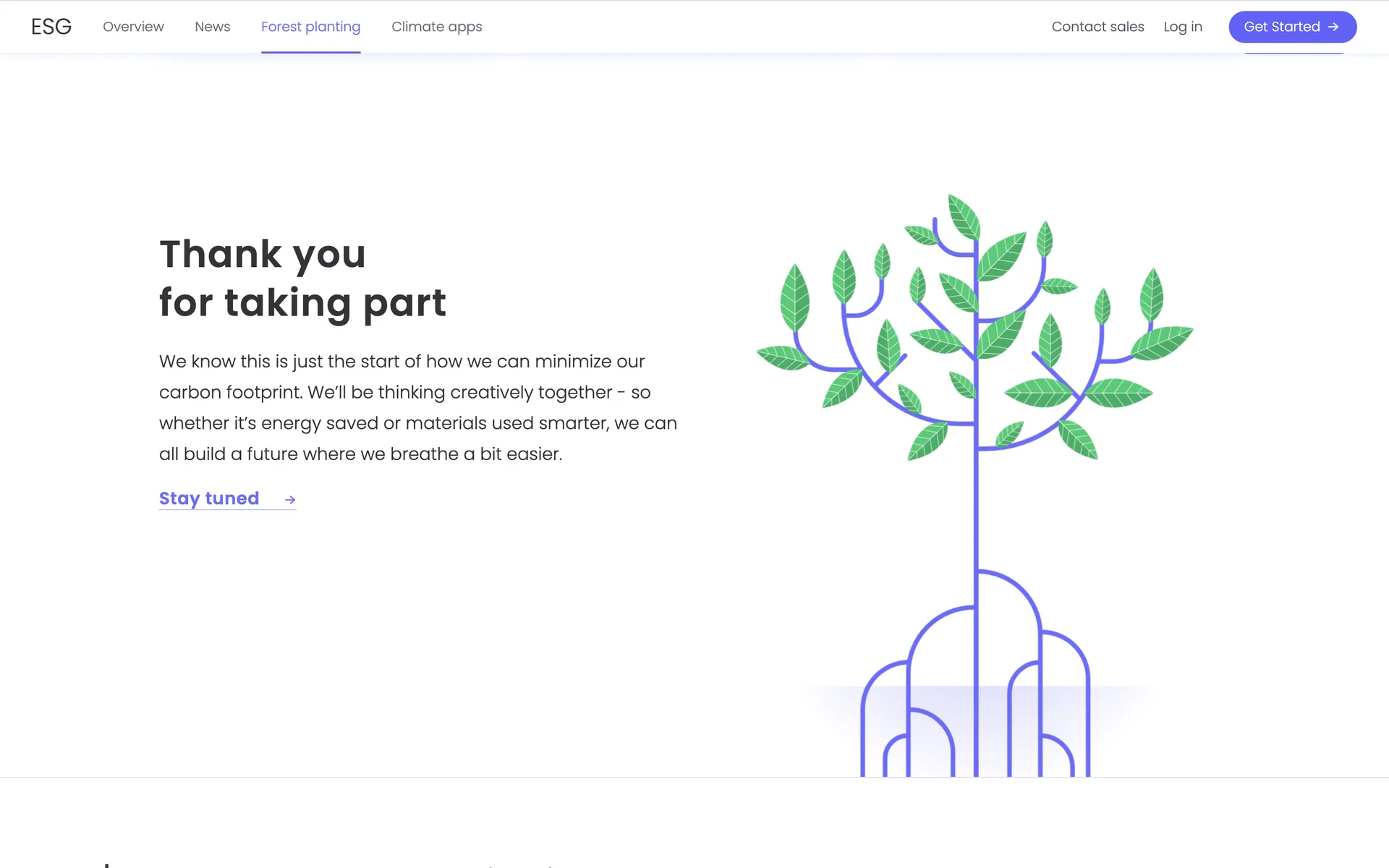The width and height of the screenshot is (1389, 868).
Task: Follow the Stay tuned link
Action: 209,498
